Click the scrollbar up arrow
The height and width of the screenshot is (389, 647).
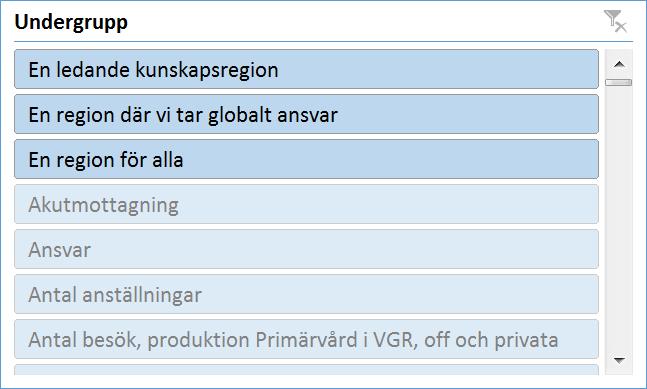619,64
